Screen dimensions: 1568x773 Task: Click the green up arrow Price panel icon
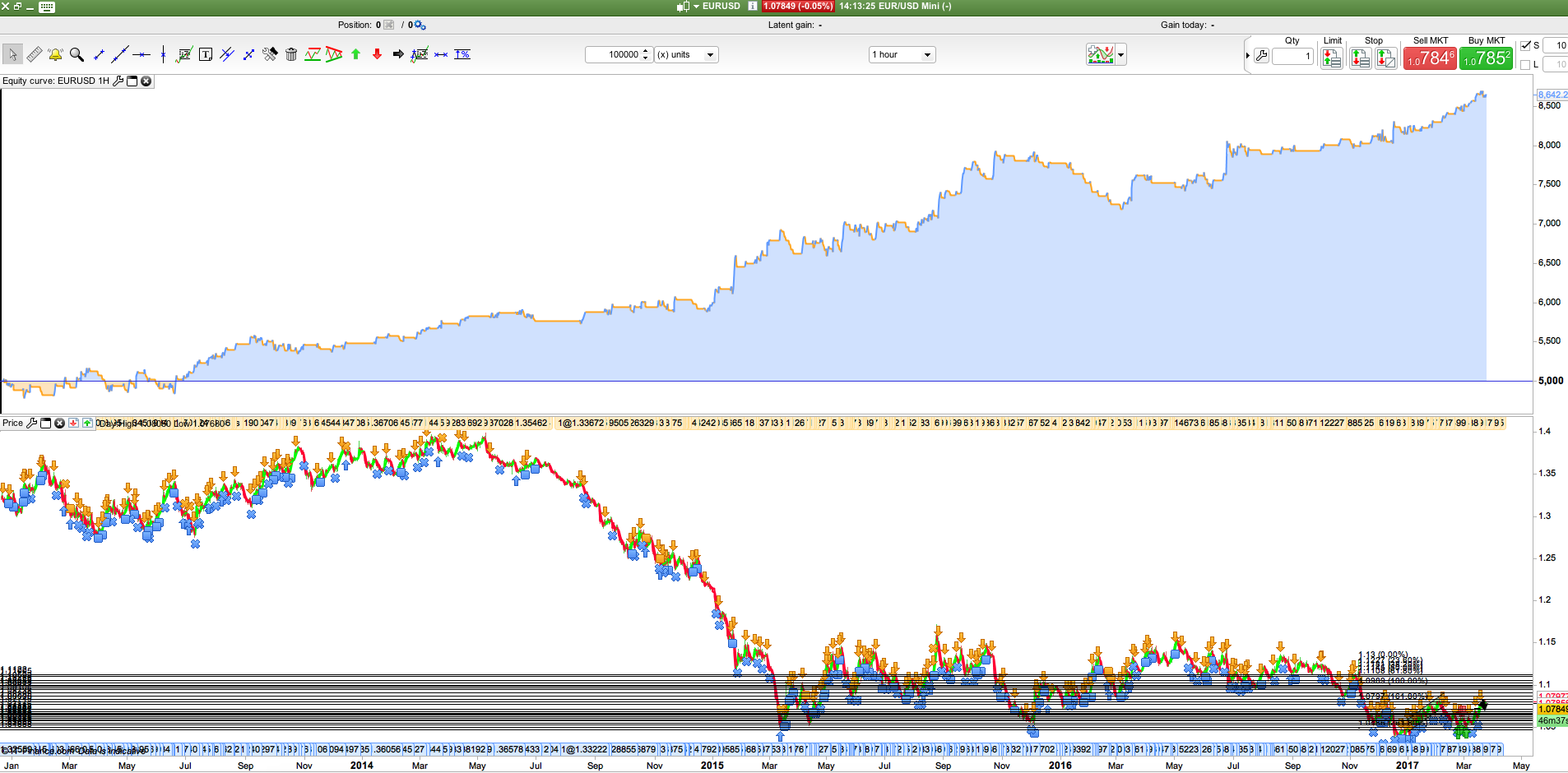[87, 423]
